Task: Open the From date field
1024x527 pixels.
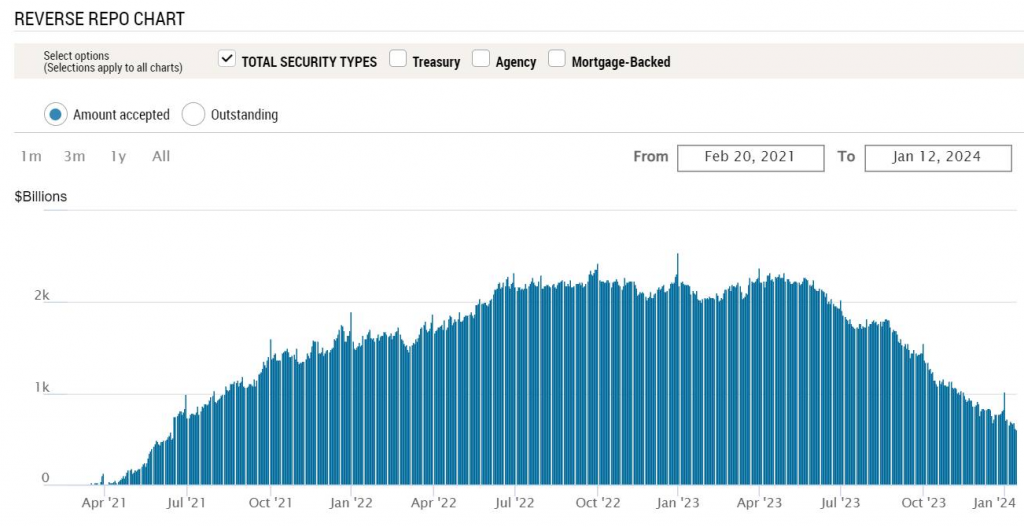Action: pos(750,157)
